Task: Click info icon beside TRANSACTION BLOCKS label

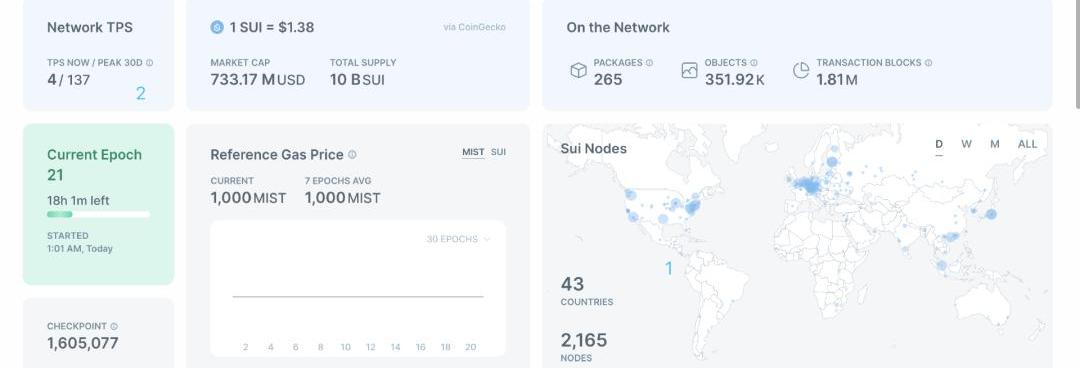Action: [928, 63]
